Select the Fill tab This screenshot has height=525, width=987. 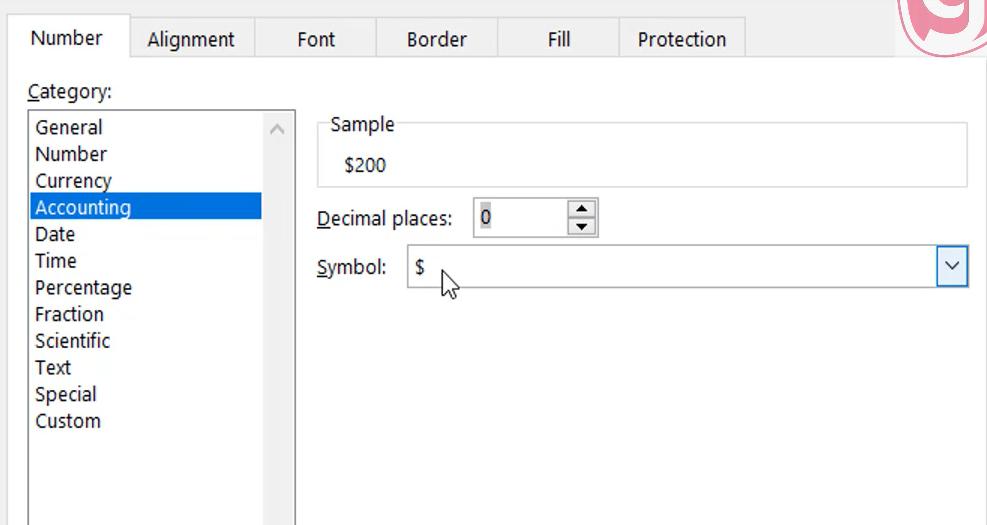click(559, 40)
